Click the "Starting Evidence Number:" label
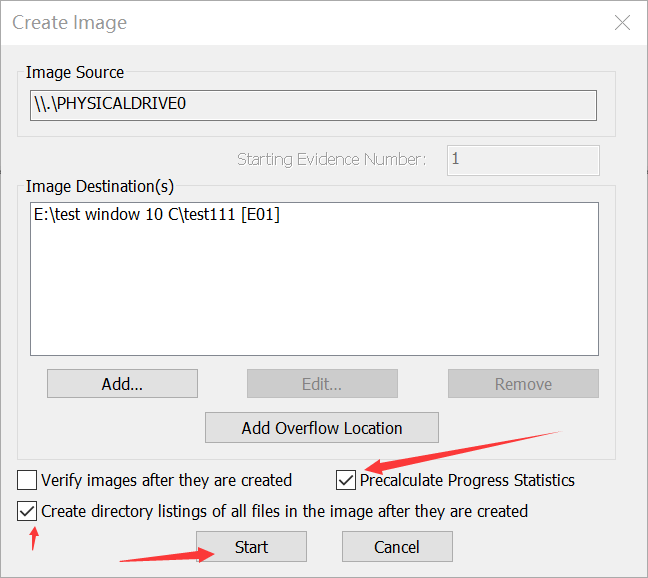Image resolution: width=648 pixels, height=578 pixels. point(331,159)
